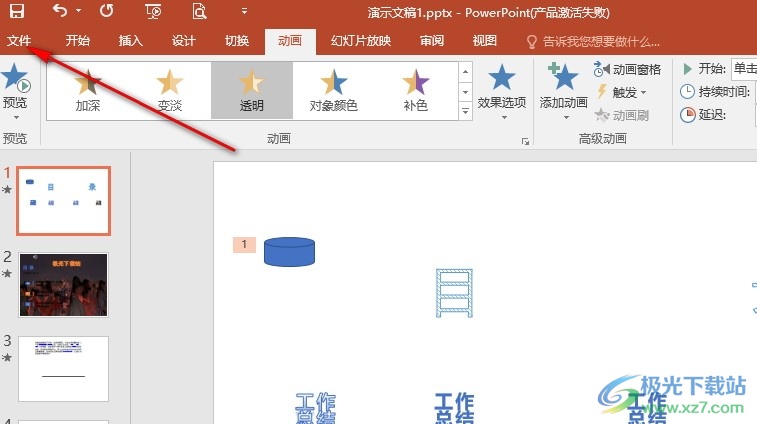Open the 审阅 tab
The height and width of the screenshot is (424, 757).
(432, 41)
